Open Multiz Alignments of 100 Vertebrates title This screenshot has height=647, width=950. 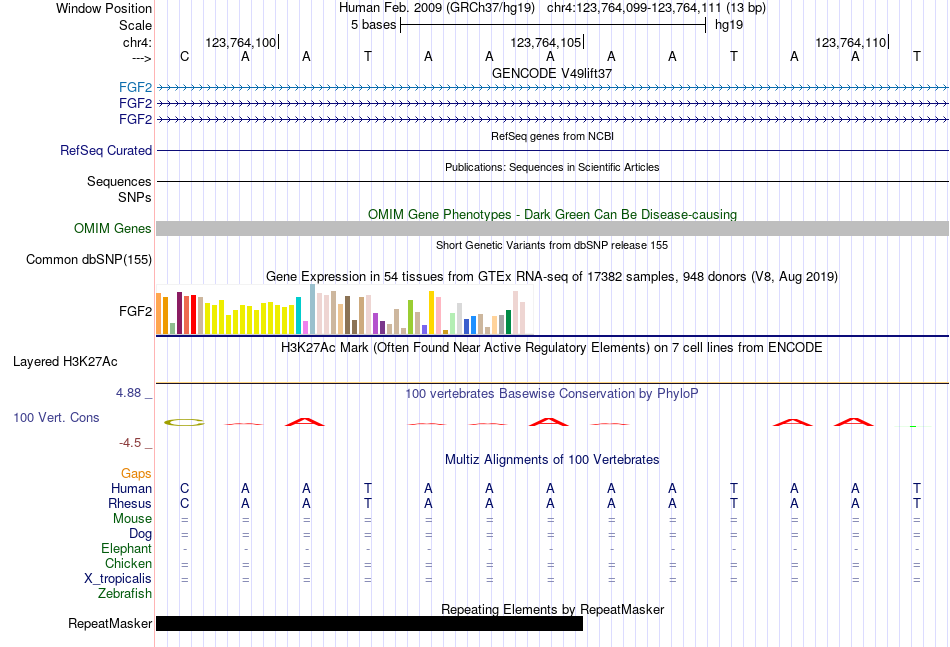point(552,460)
